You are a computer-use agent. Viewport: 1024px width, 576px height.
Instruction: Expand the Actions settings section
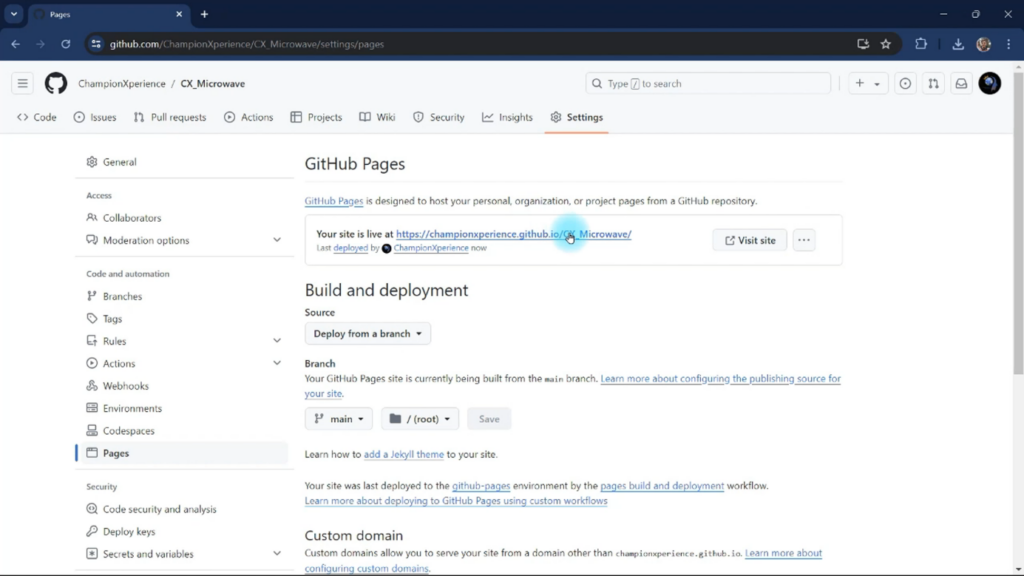pos(277,363)
